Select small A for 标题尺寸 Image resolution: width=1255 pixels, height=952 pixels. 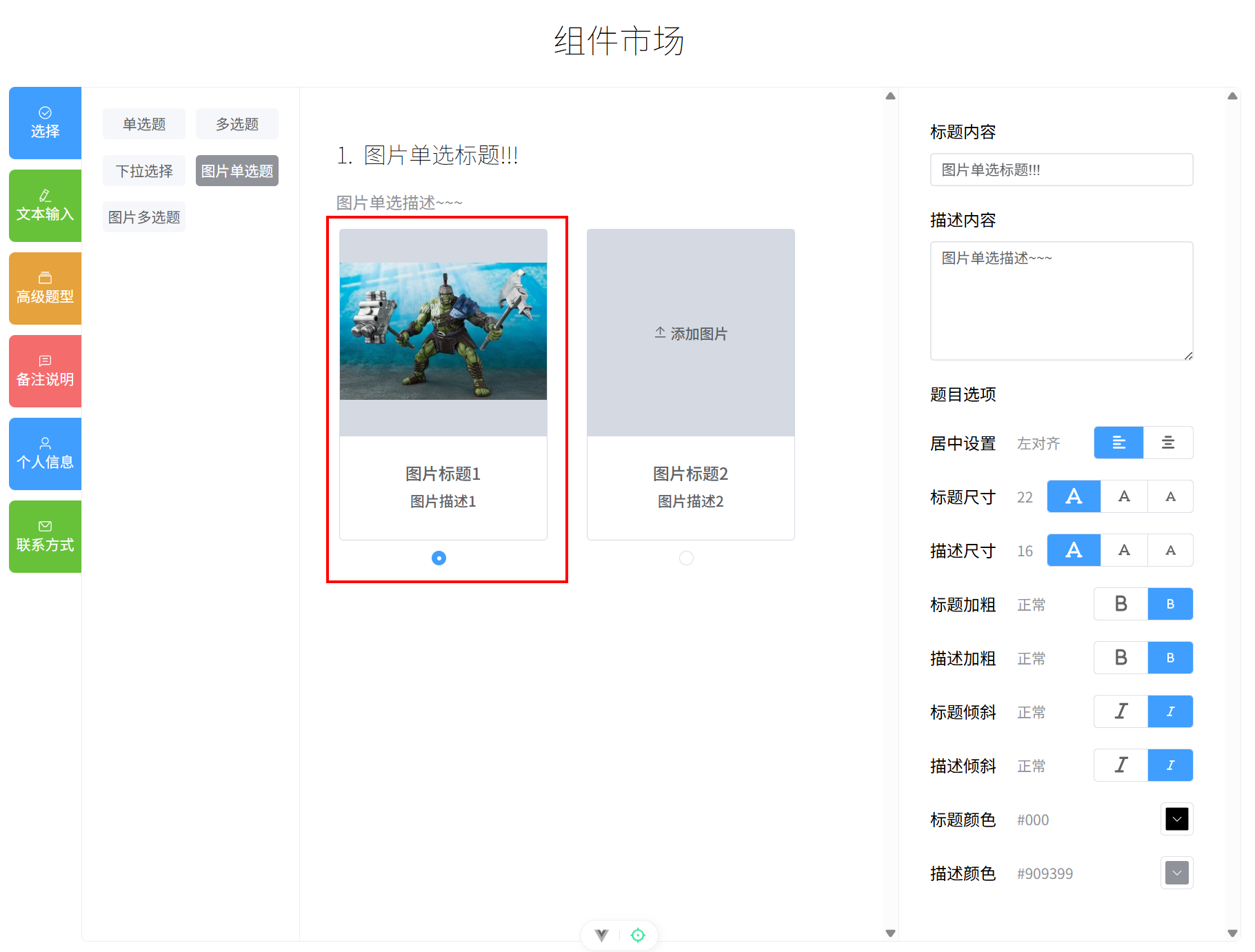pos(1170,496)
